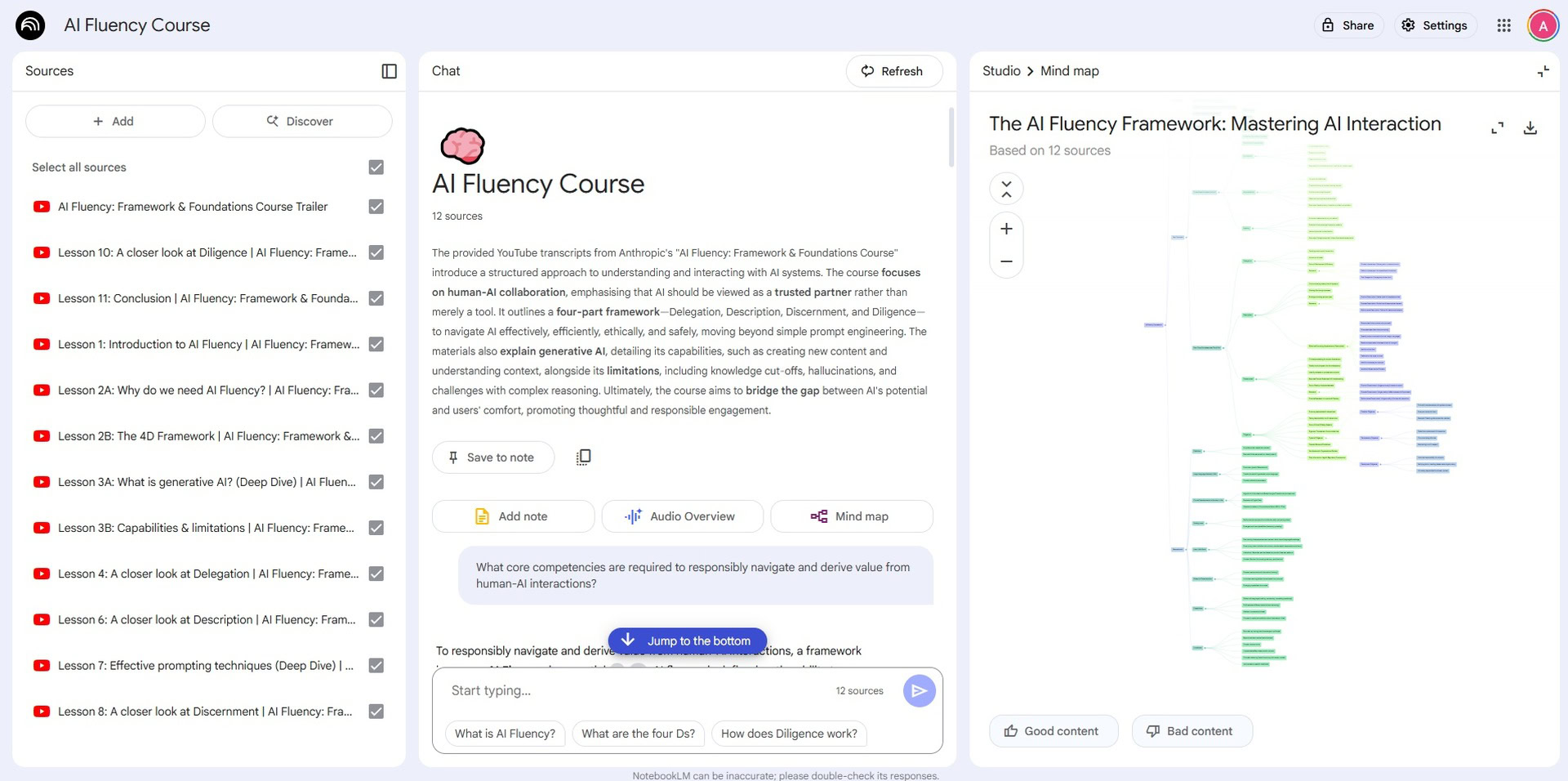Click the NotebookLM logo icon
Screen dimensions: 1568x781
tap(30, 25)
